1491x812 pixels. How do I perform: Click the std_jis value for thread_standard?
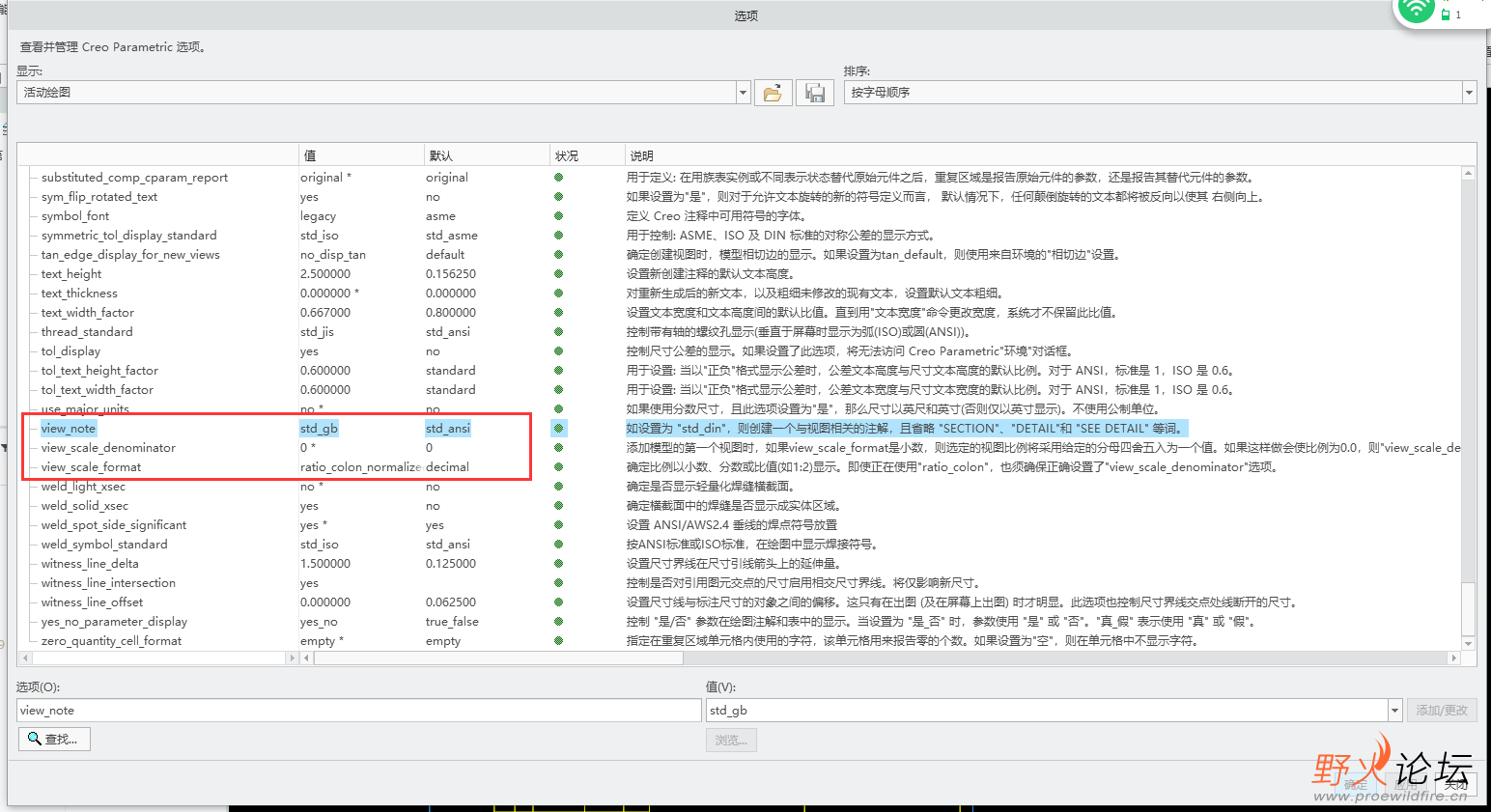pyautogui.click(x=317, y=331)
